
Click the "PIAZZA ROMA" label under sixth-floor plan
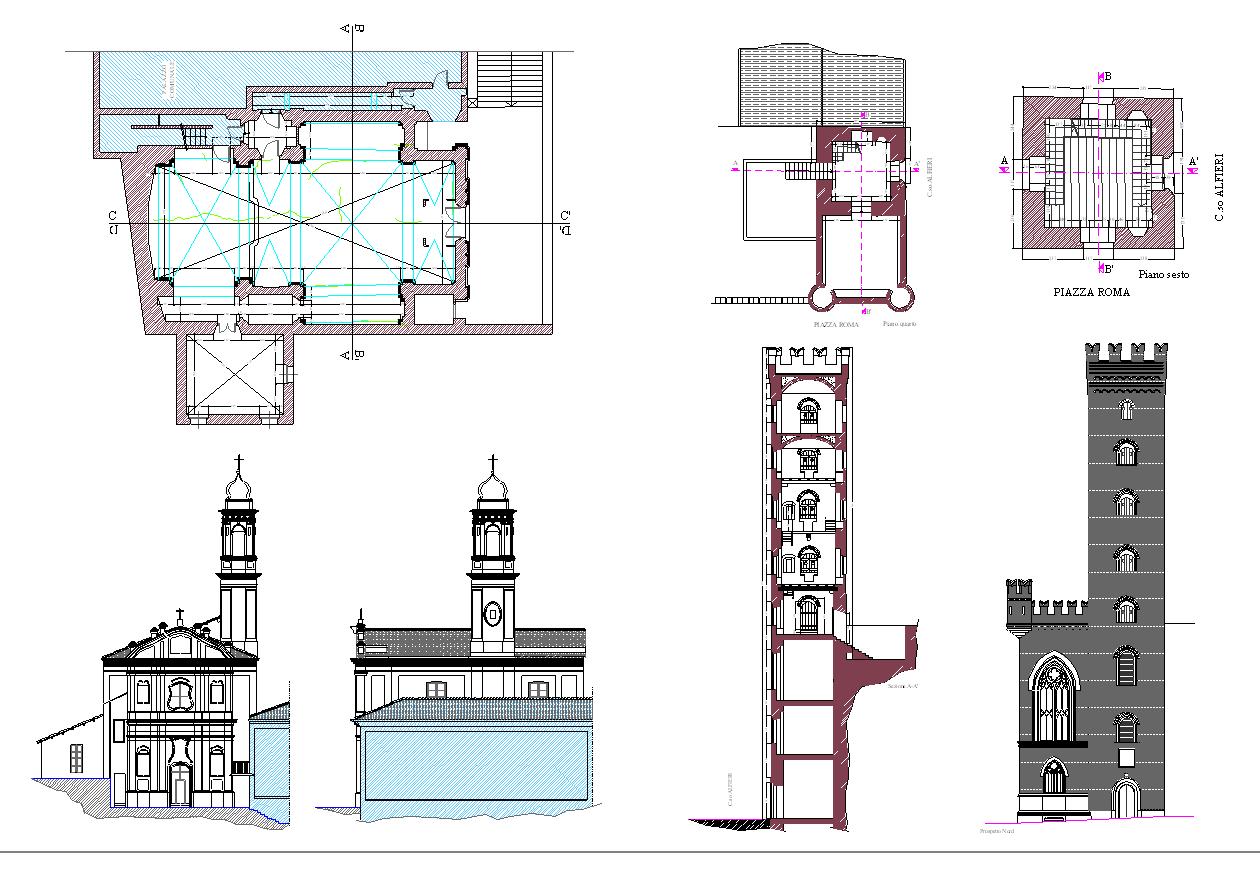pyautogui.click(x=1092, y=292)
